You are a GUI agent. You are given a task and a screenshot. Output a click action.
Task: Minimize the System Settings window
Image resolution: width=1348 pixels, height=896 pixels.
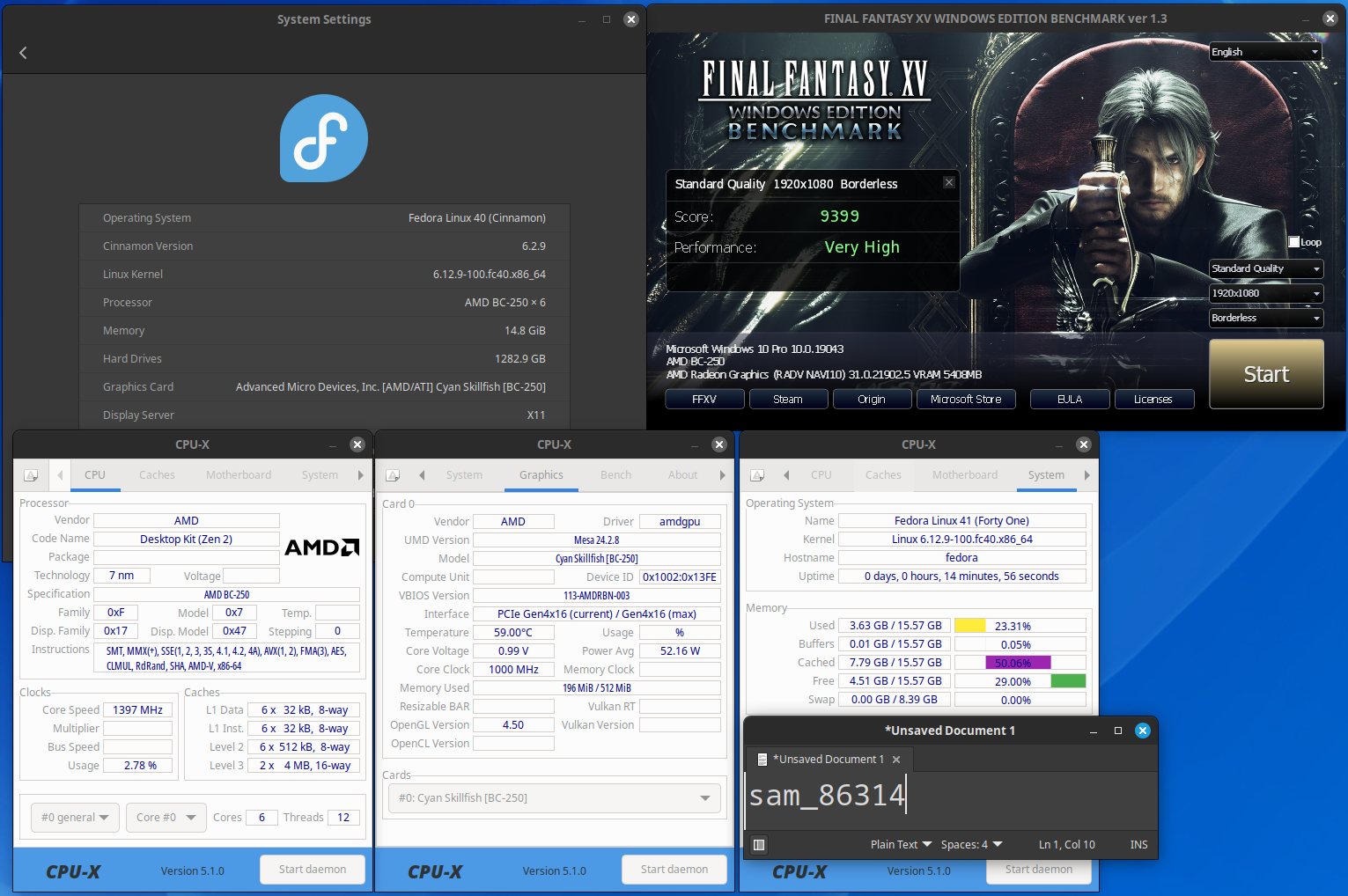coord(582,19)
